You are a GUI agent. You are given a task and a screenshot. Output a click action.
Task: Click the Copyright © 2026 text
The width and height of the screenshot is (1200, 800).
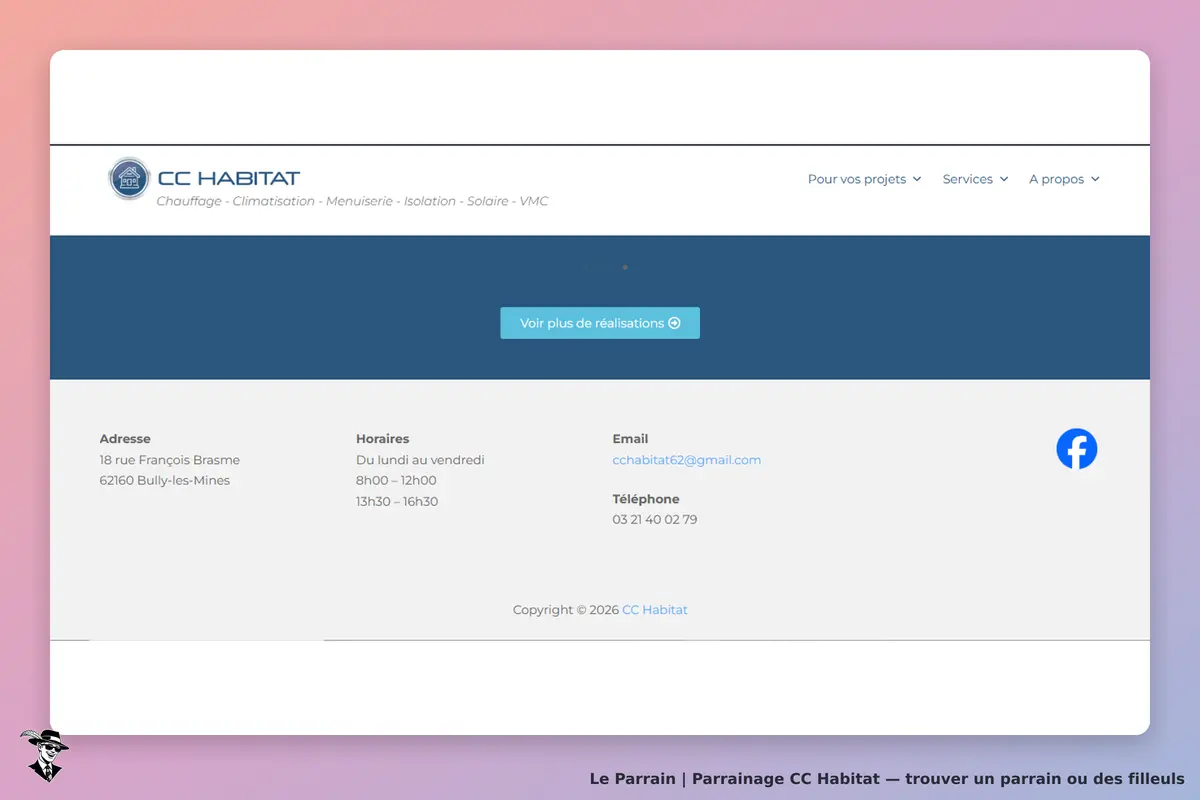(566, 610)
